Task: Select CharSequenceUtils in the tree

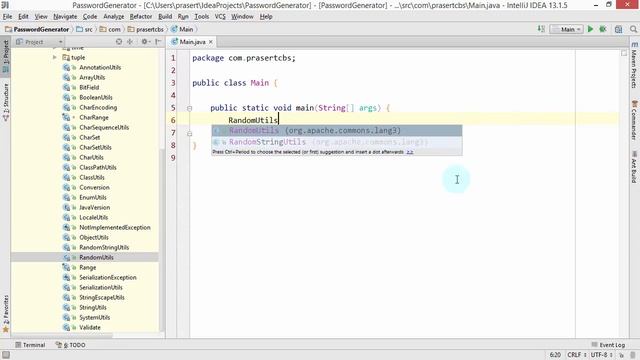Action: pos(104,127)
